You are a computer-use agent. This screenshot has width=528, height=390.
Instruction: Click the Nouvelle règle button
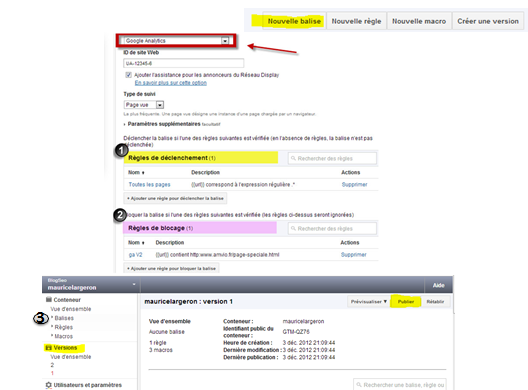click(356, 21)
